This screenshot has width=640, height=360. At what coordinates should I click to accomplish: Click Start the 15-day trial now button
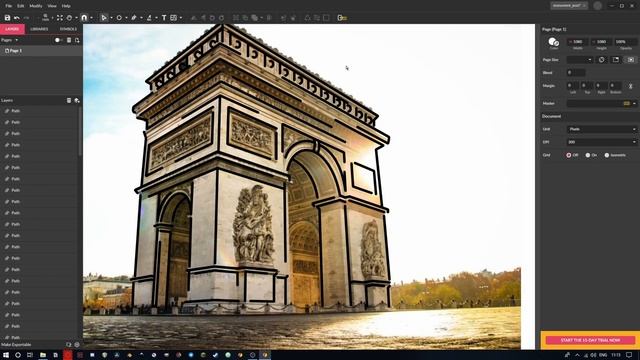coord(590,340)
